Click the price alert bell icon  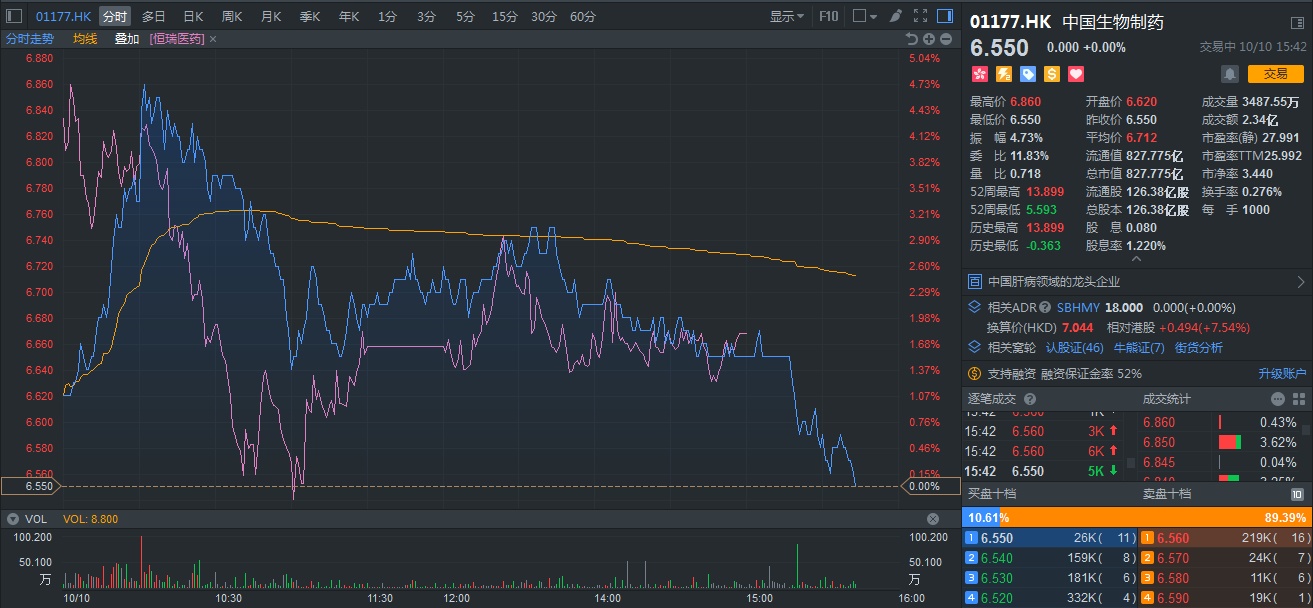click(1229, 74)
